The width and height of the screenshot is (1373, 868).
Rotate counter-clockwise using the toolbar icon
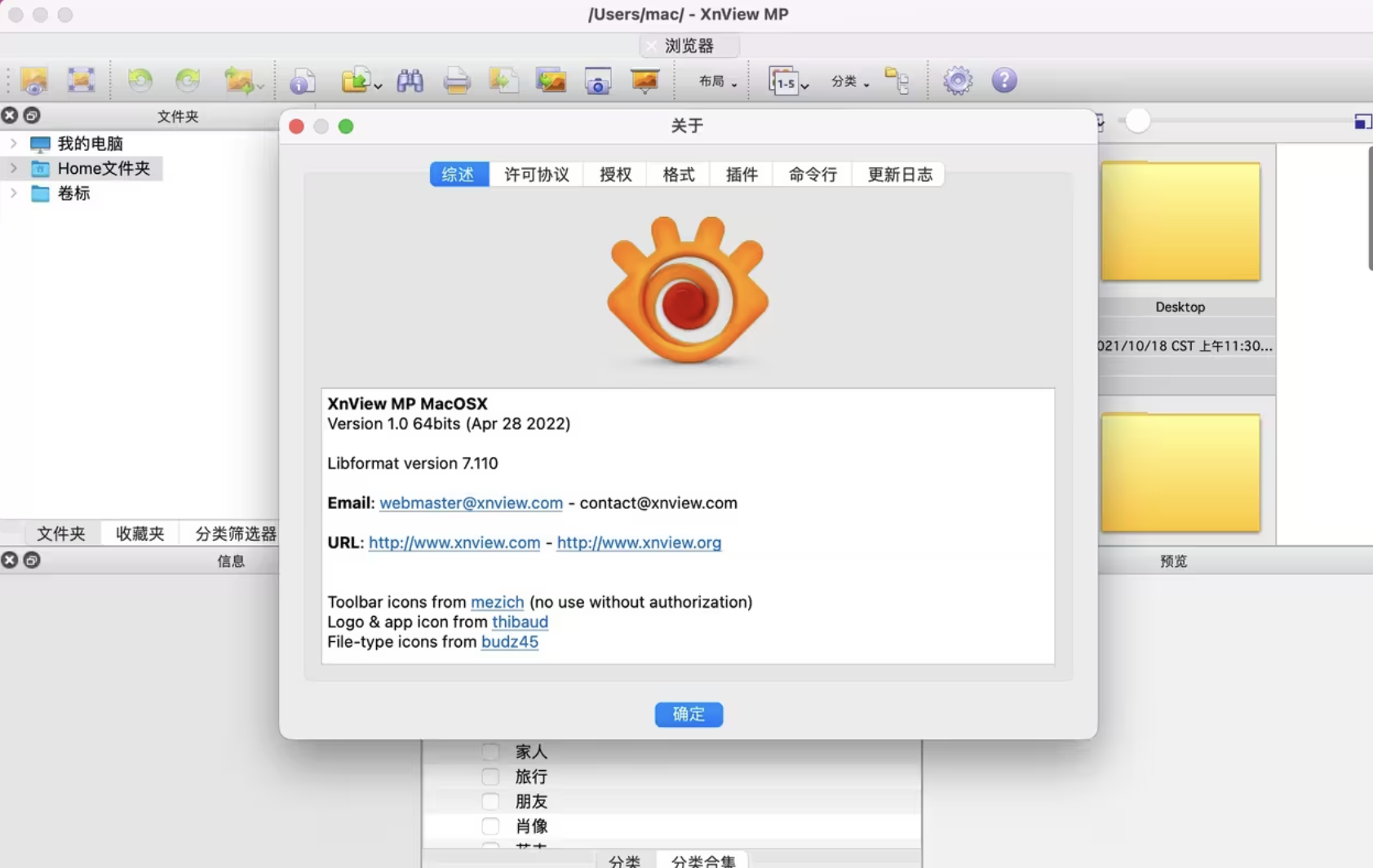click(140, 80)
